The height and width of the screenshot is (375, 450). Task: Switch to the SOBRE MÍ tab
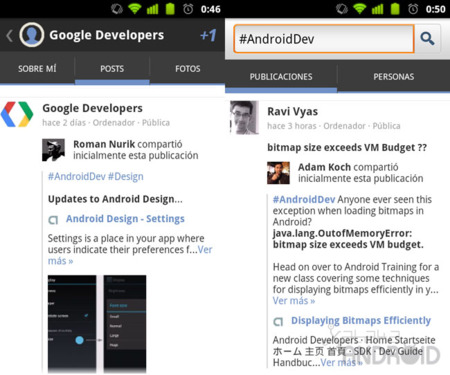point(37,69)
